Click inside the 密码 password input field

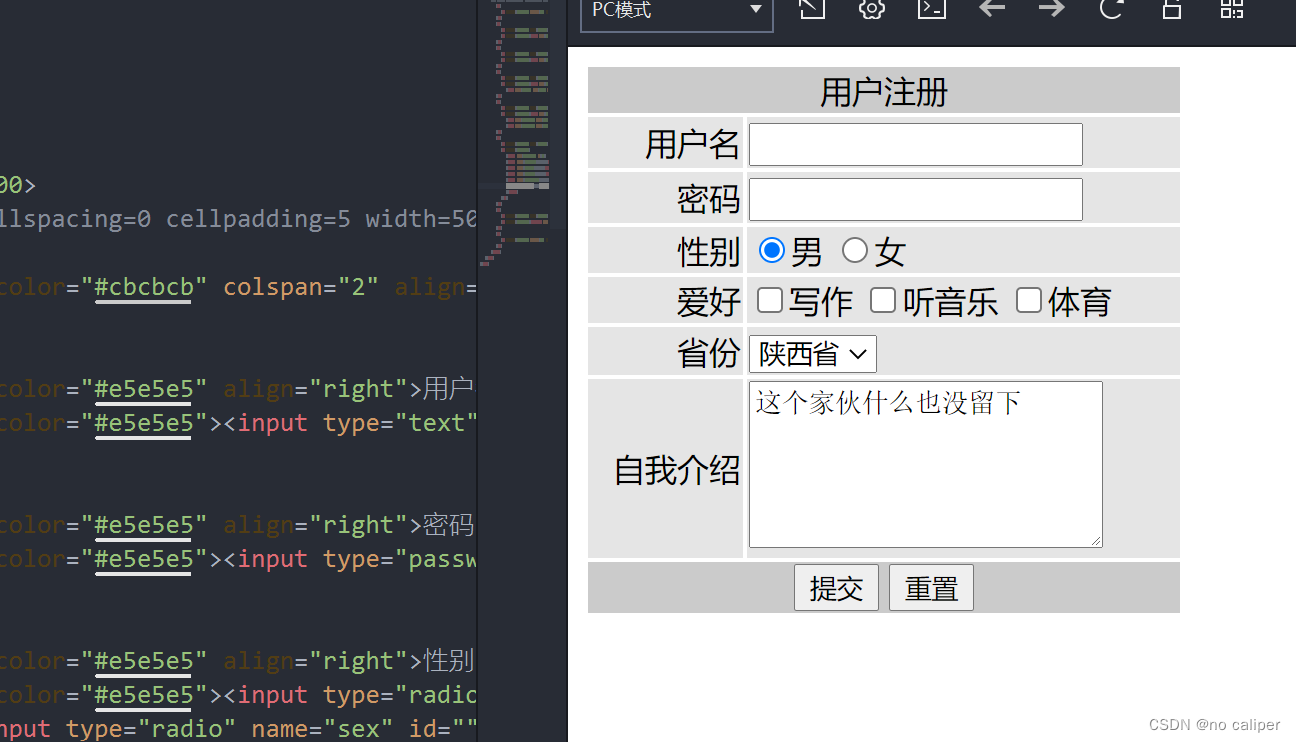point(914,199)
